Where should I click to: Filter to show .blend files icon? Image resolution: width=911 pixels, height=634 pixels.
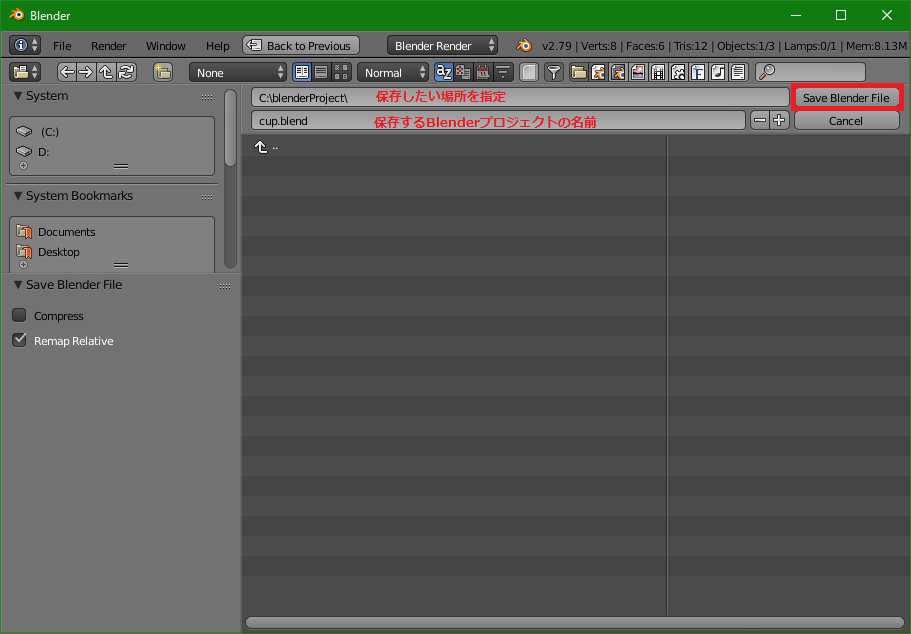[598, 73]
